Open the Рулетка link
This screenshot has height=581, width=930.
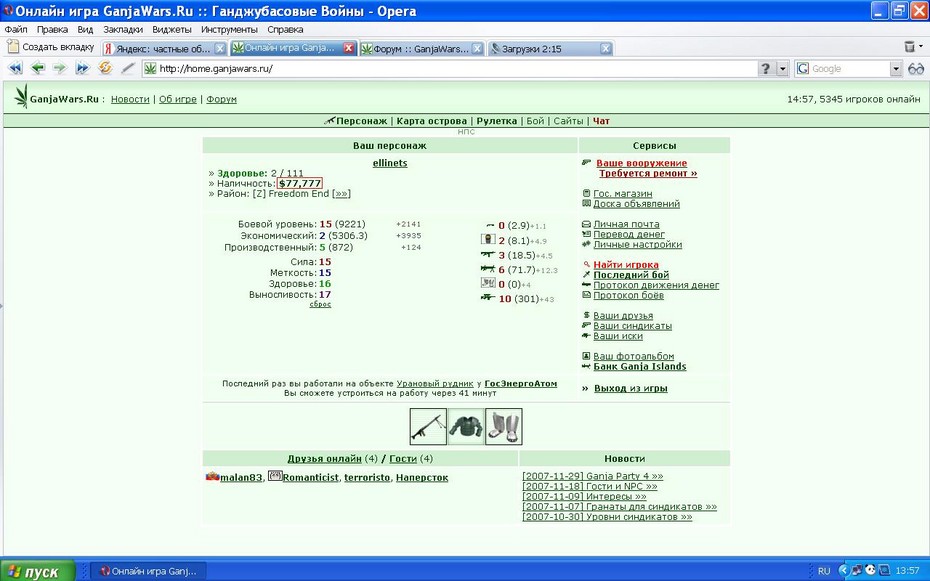(496, 121)
